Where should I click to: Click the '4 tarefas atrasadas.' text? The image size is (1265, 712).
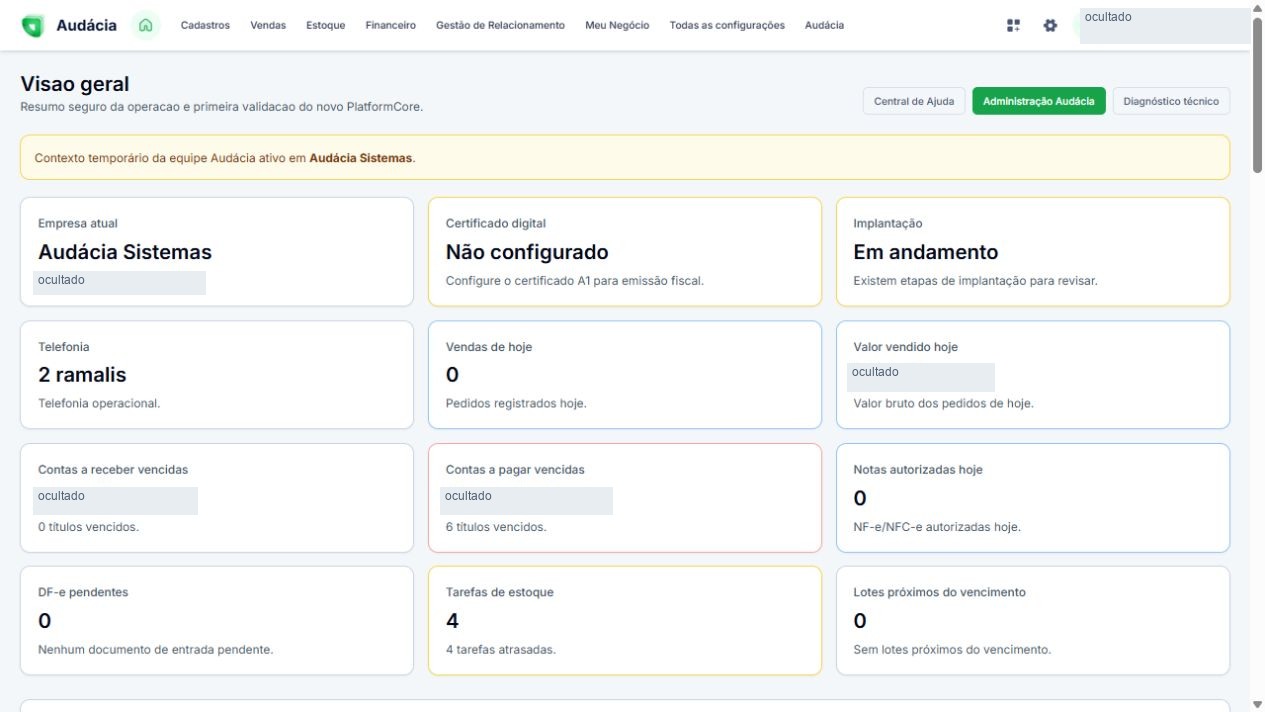pos(501,649)
